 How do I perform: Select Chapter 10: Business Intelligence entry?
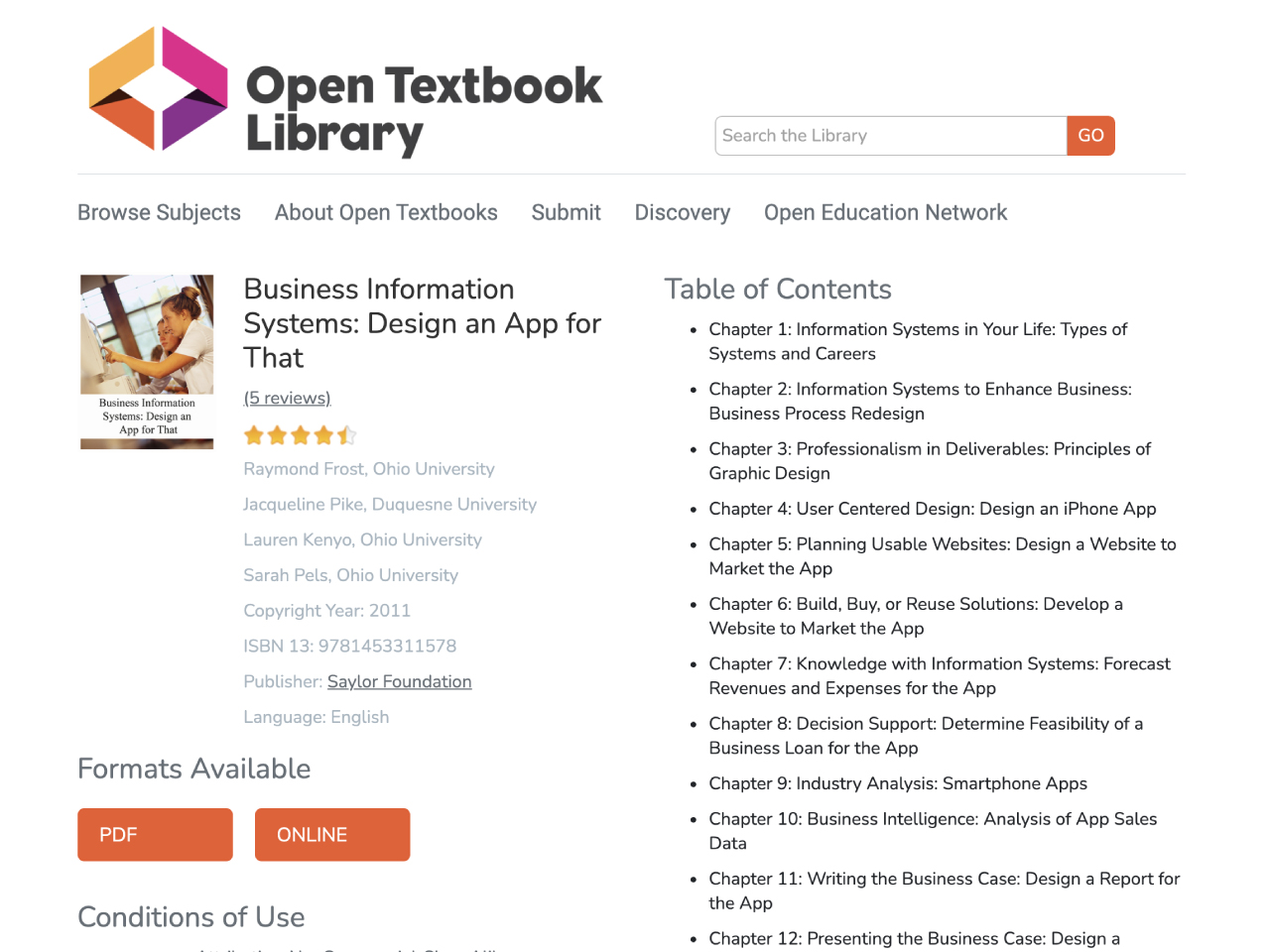tap(933, 831)
